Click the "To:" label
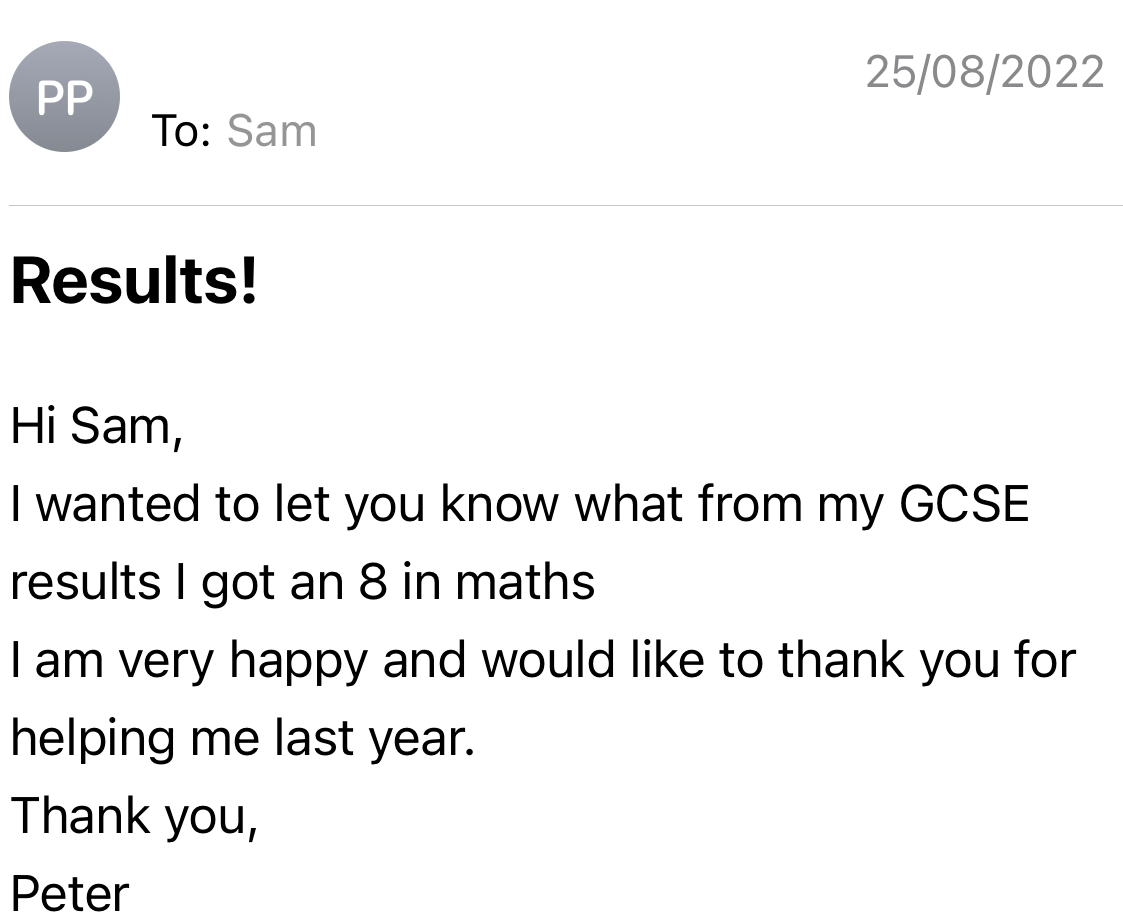The height and width of the screenshot is (923, 1123). pos(180,131)
